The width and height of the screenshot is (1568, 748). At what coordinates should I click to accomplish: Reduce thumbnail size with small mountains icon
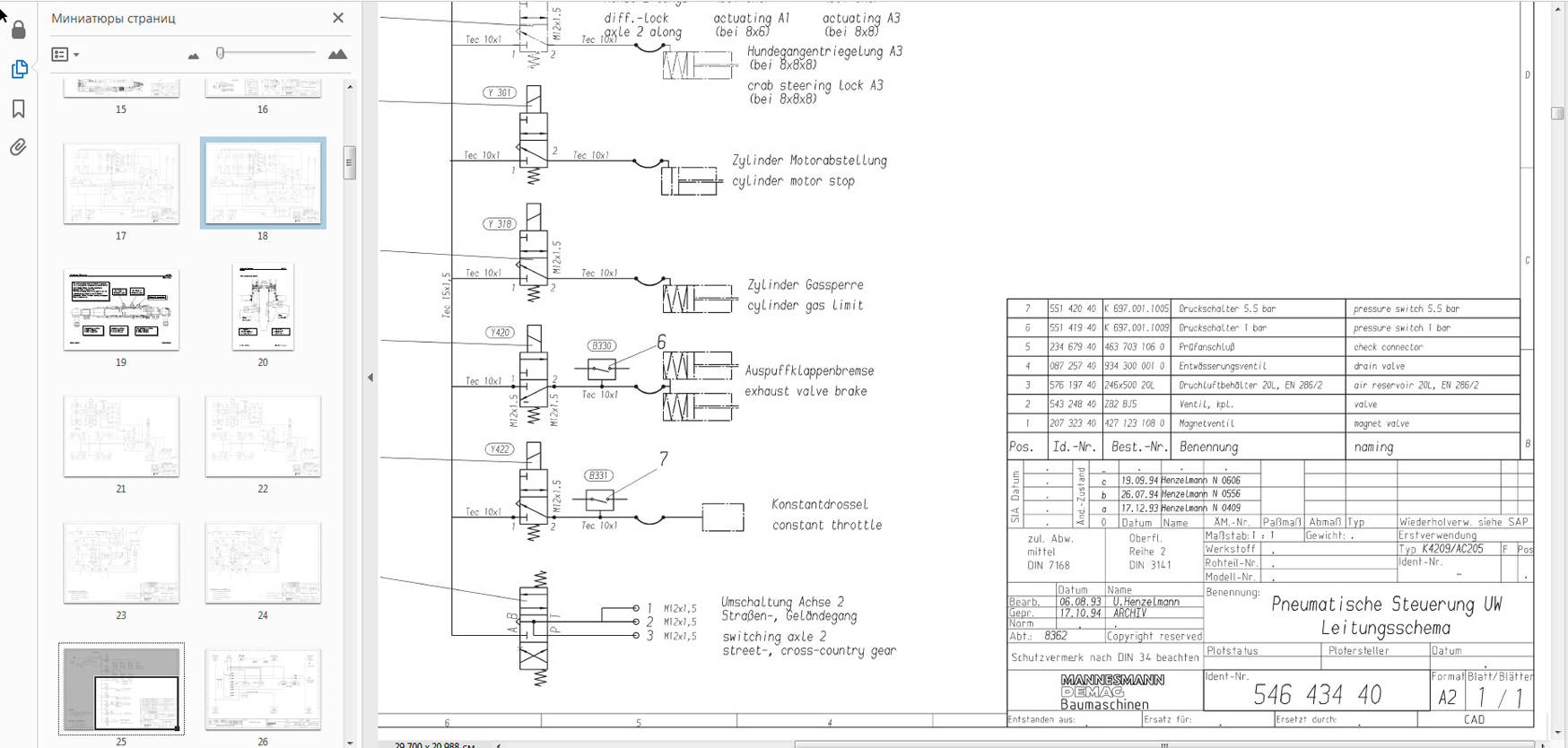point(193,56)
